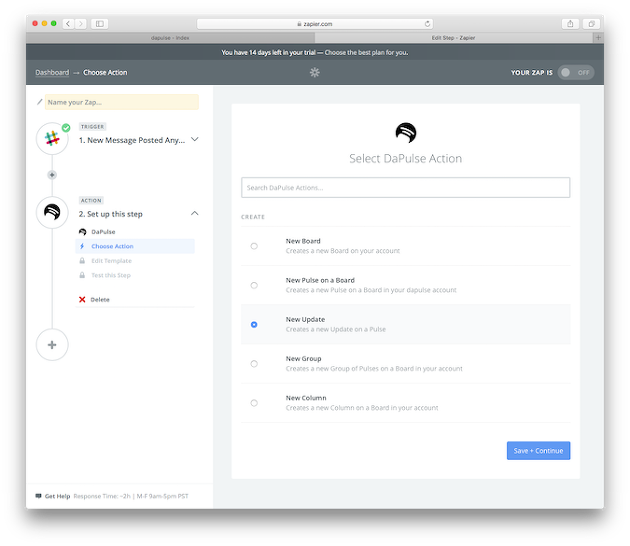
Task: Click the zapier.com address bar
Action: [x=315, y=24]
